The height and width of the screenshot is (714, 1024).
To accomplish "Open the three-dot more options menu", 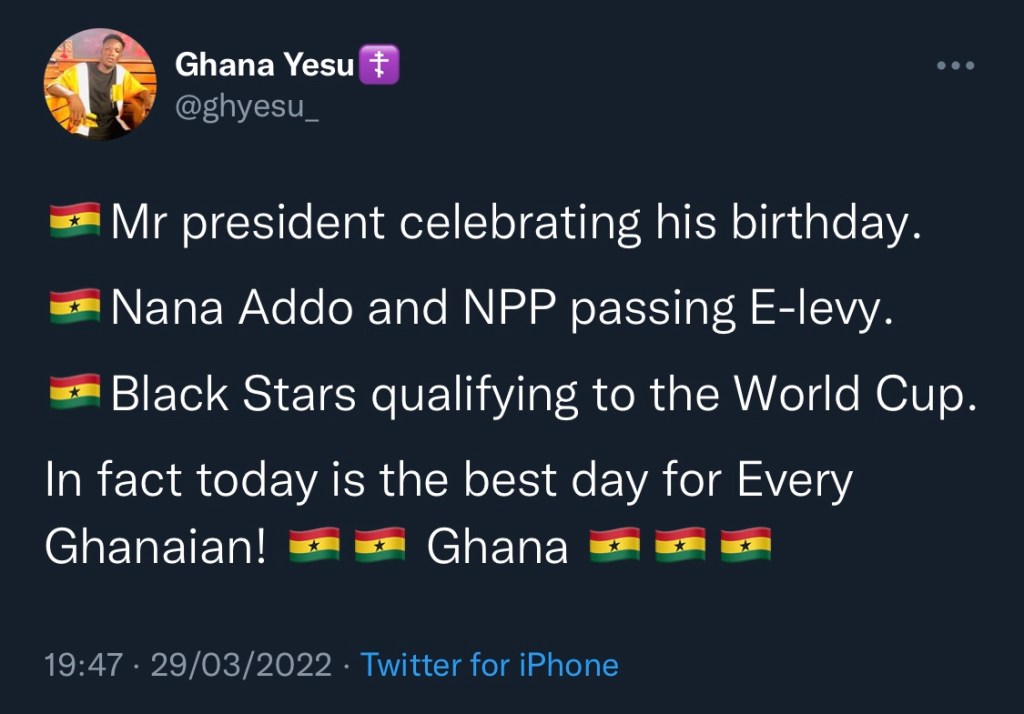I will pos(954,66).
